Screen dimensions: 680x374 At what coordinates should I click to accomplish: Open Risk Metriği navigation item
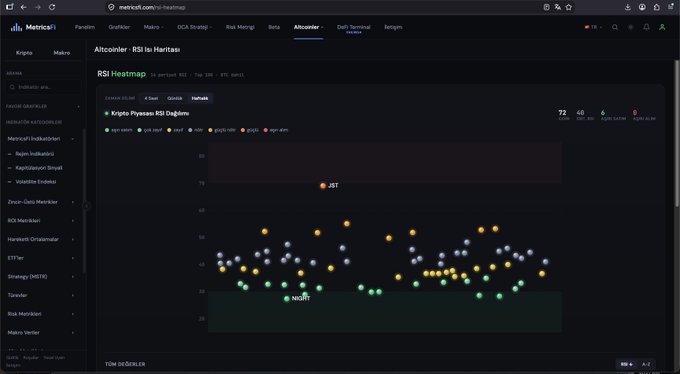click(x=240, y=27)
